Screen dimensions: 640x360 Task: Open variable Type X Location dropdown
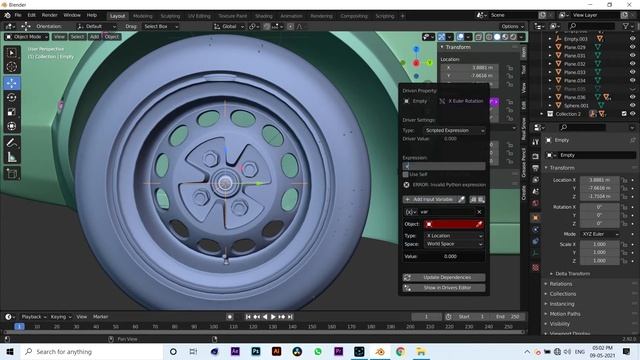(x=454, y=236)
